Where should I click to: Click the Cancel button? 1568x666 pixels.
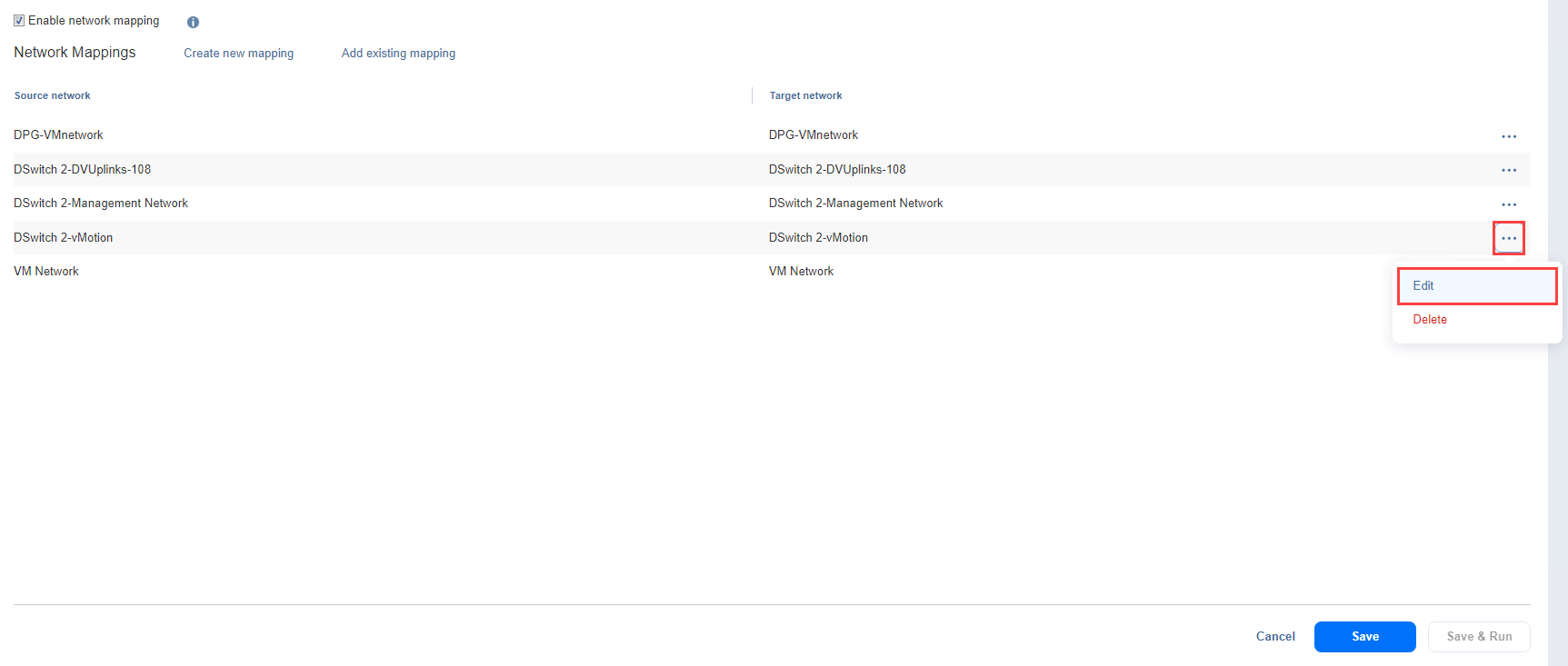click(1275, 637)
